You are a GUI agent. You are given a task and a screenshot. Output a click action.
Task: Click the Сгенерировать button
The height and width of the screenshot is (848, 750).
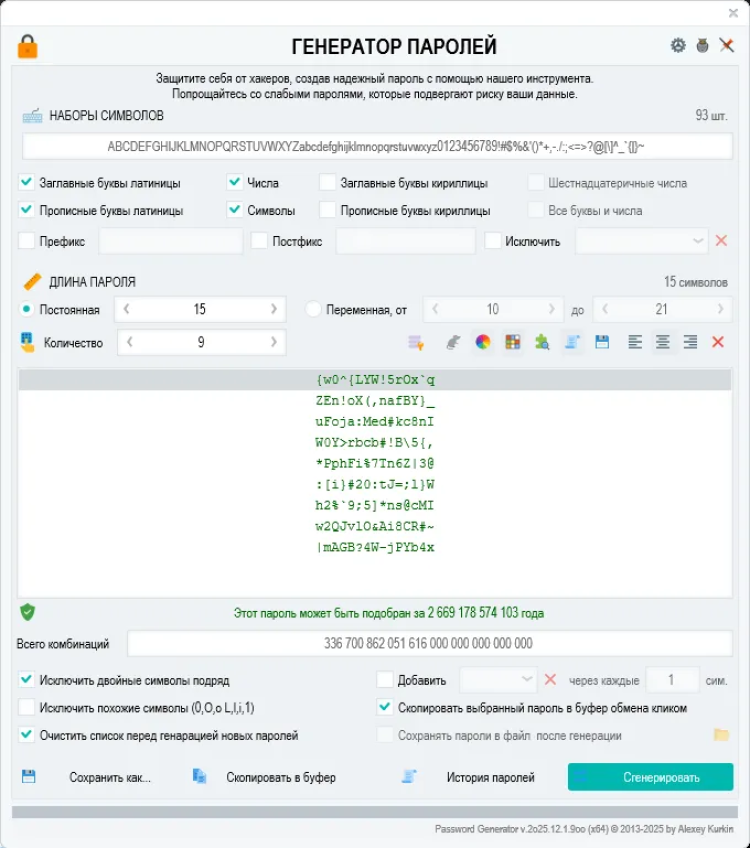pyautogui.click(x=650, y=777)
